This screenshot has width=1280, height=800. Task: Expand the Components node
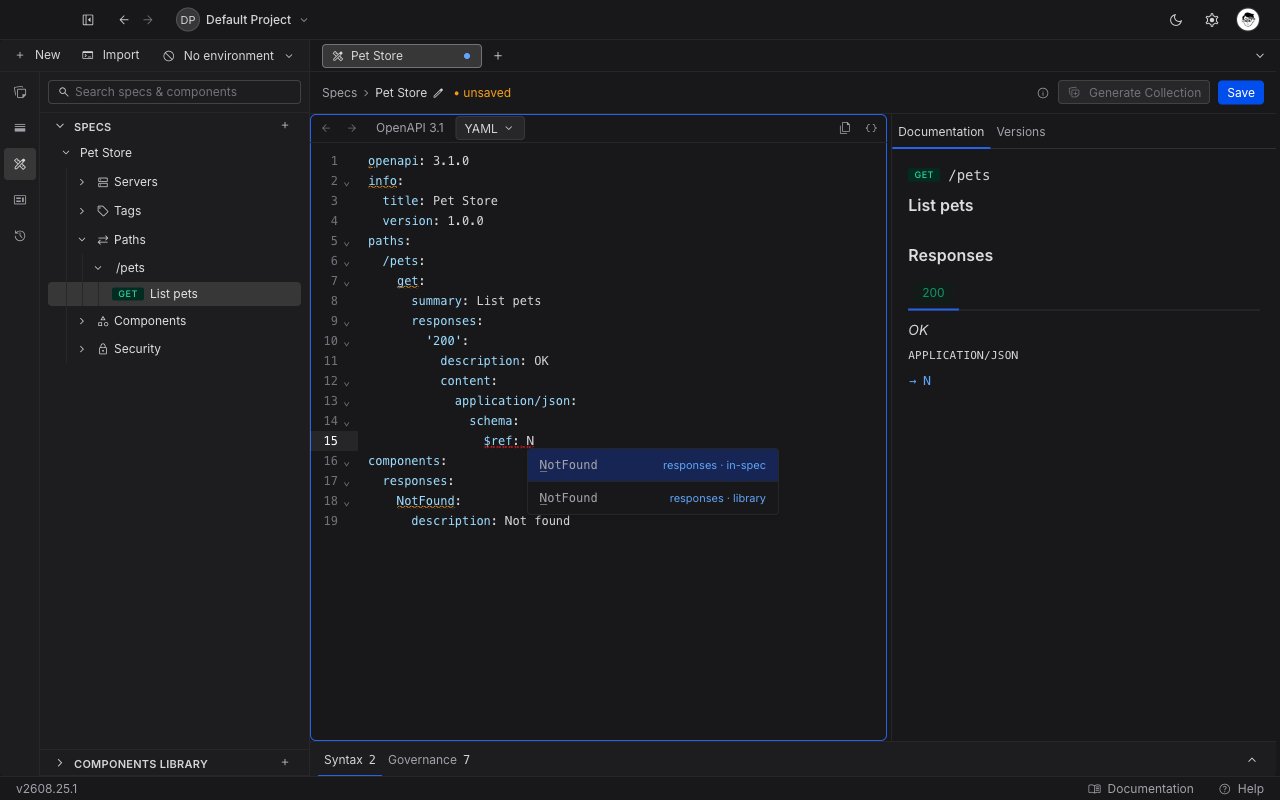pyautogui.click(x=82, y=321)
